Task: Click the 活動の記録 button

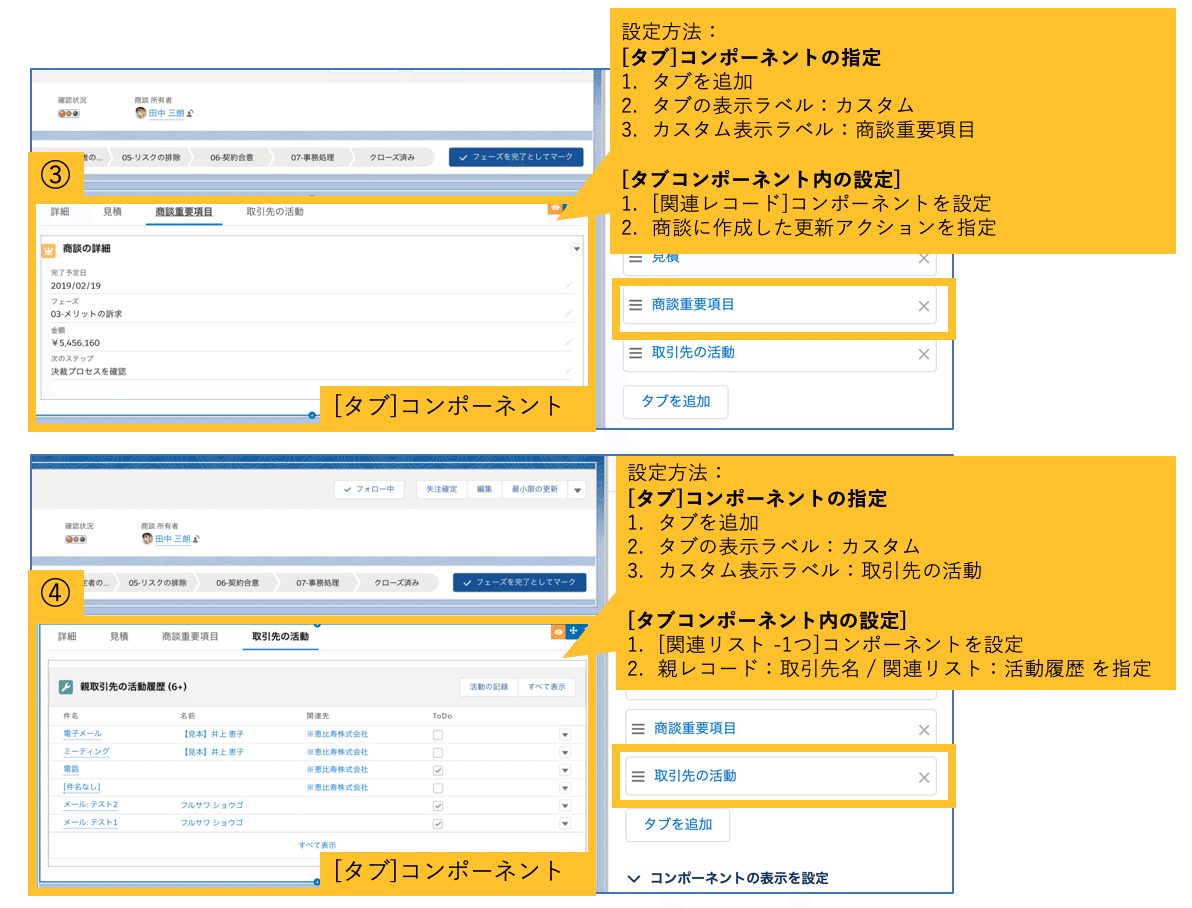Action: tap(489, 687)
